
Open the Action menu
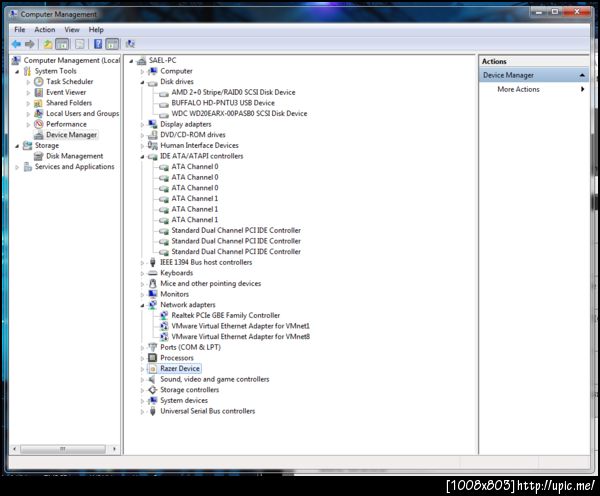point(45,29)
